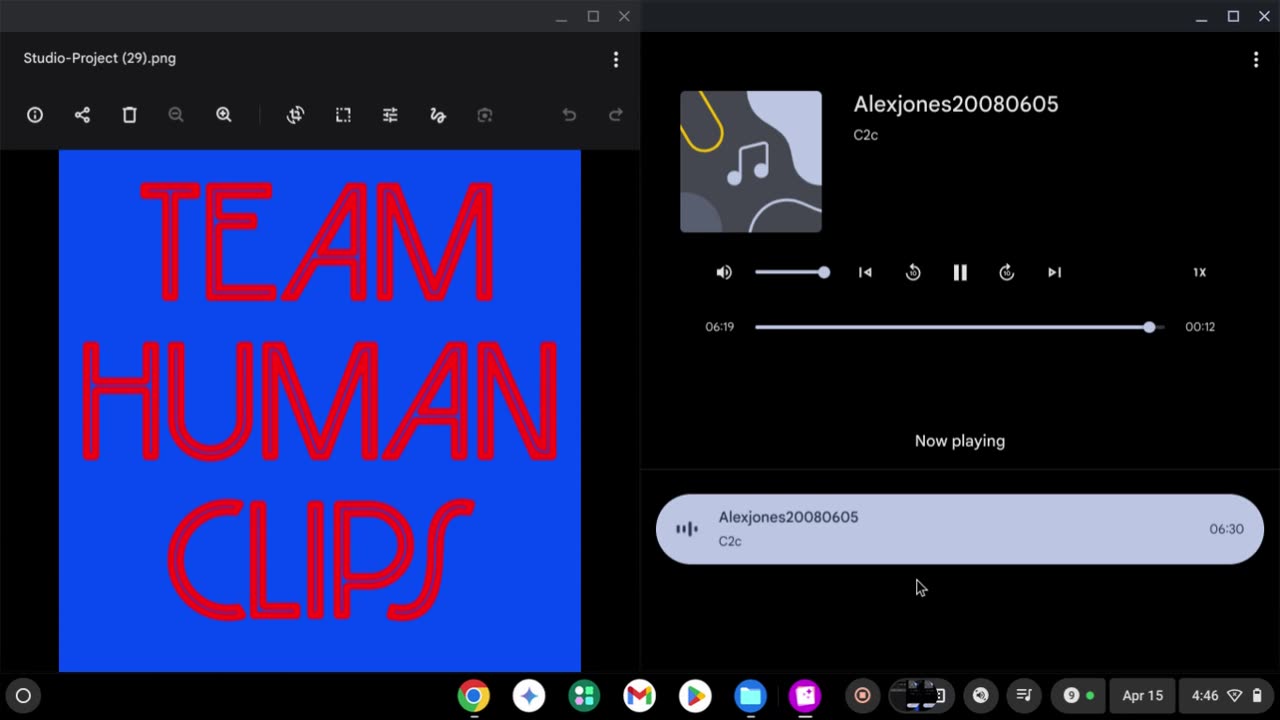Open image info in Gallery toolbar
Screen dimensions: 1280x720
click(x=35, y=115)
